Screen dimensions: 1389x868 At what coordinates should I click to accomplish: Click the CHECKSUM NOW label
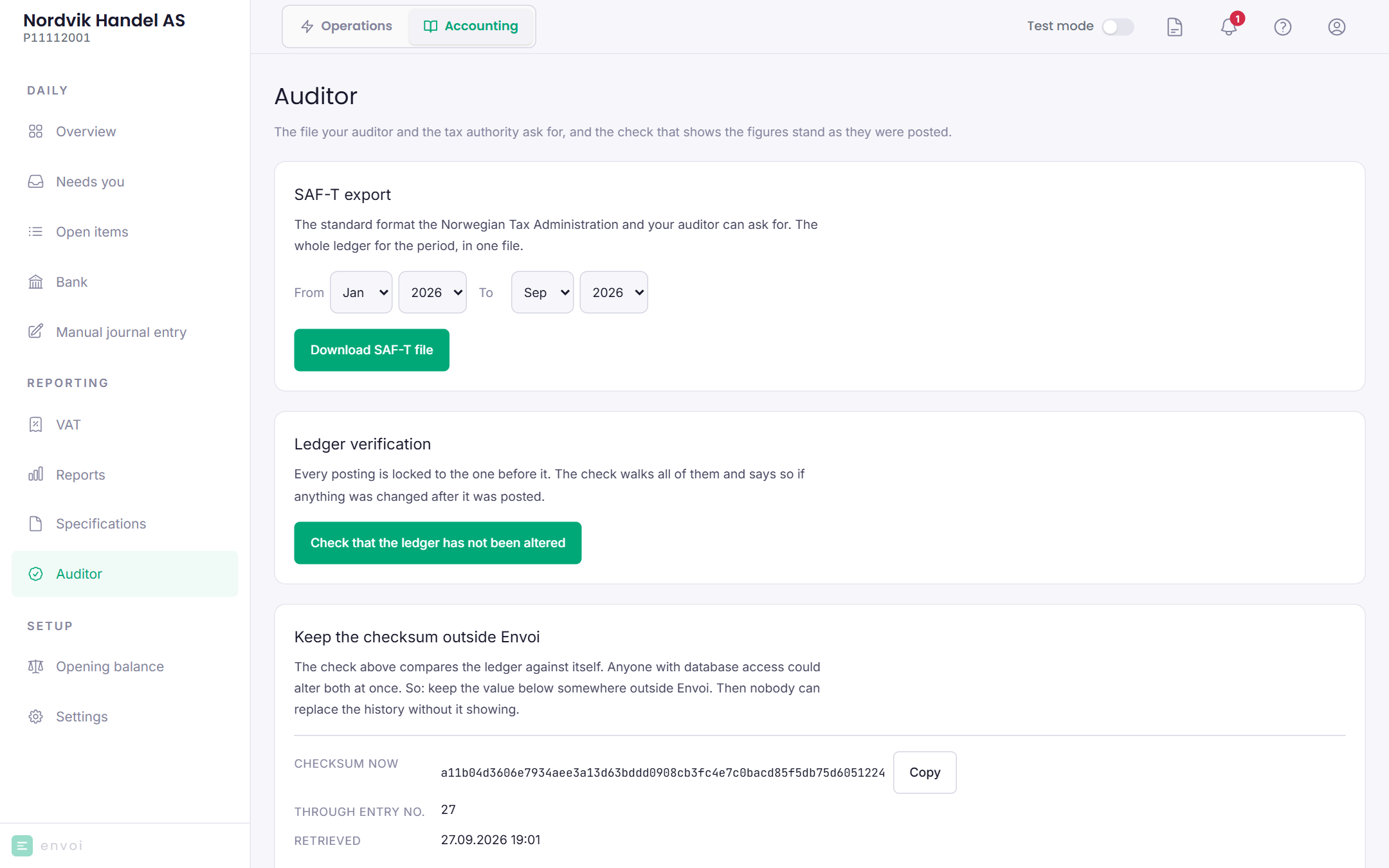point(347,764)
